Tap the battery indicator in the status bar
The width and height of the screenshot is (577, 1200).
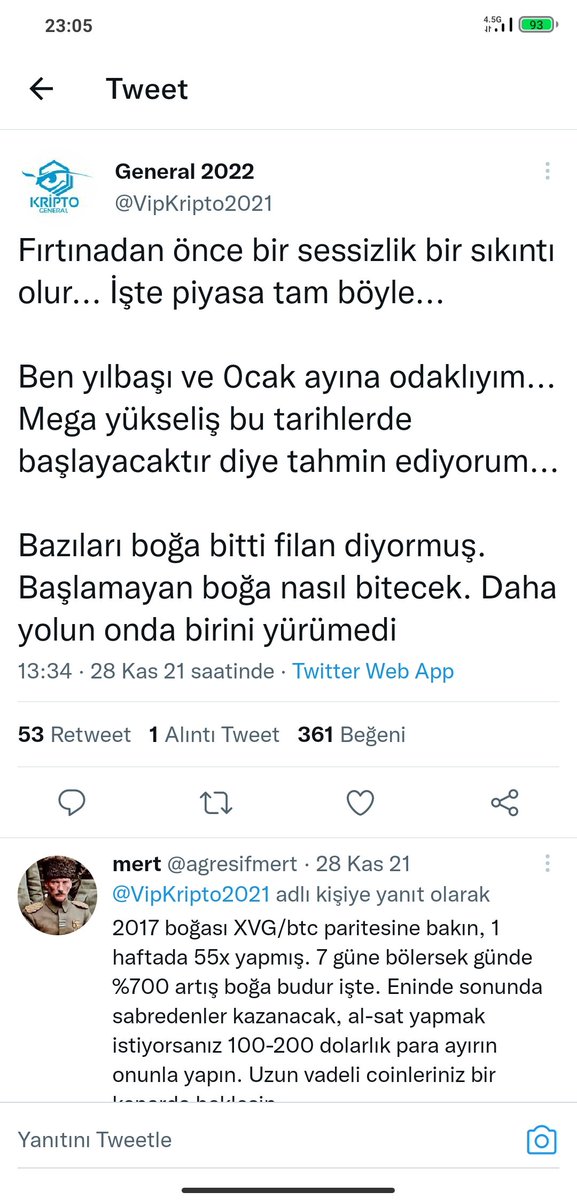pos(537,25)
